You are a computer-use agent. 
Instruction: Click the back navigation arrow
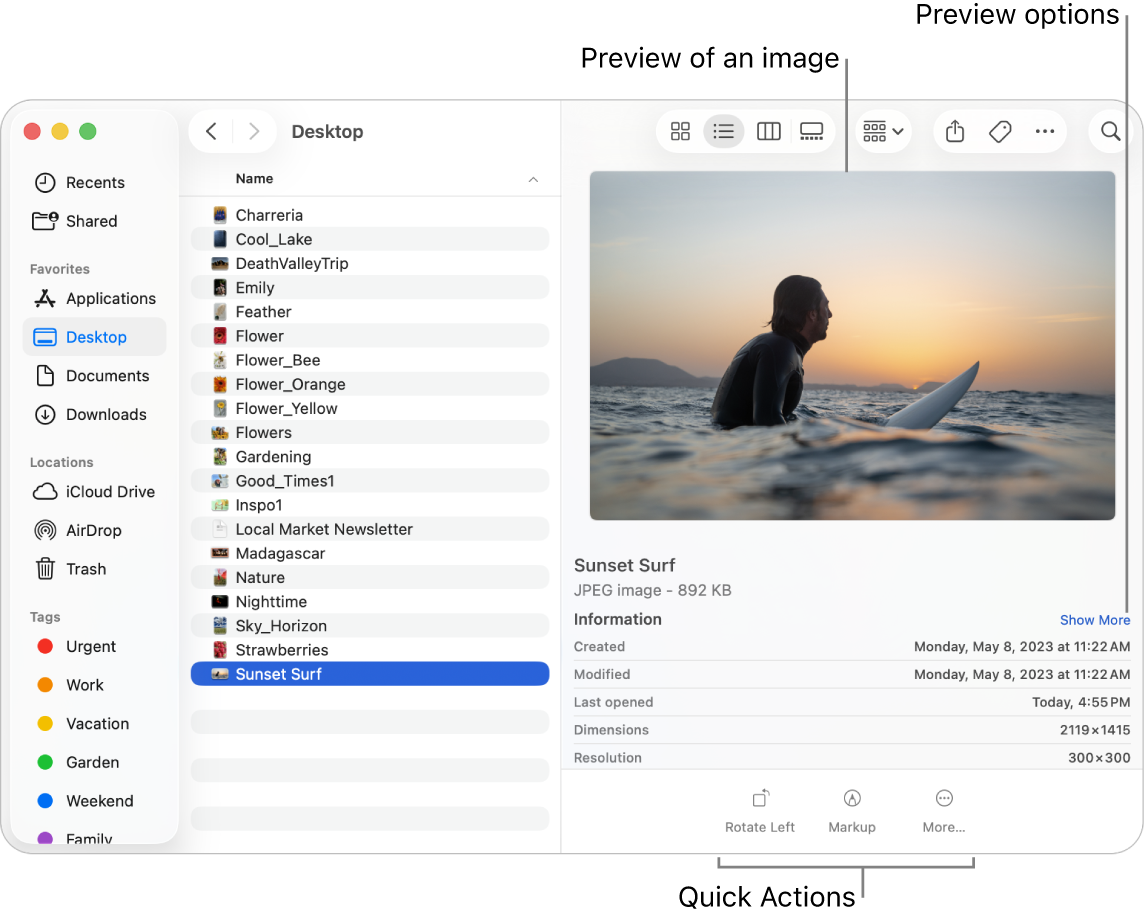click(x=211, y=131)
